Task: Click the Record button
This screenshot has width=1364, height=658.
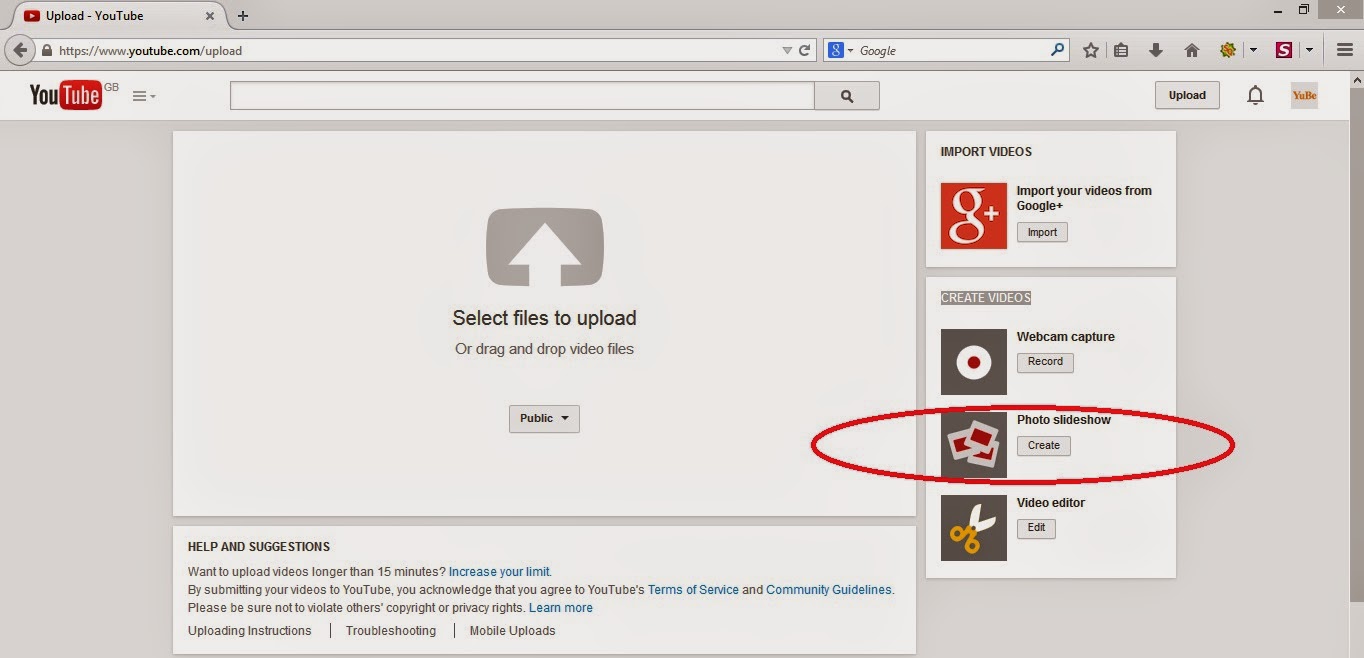Action: (1045, 362)
